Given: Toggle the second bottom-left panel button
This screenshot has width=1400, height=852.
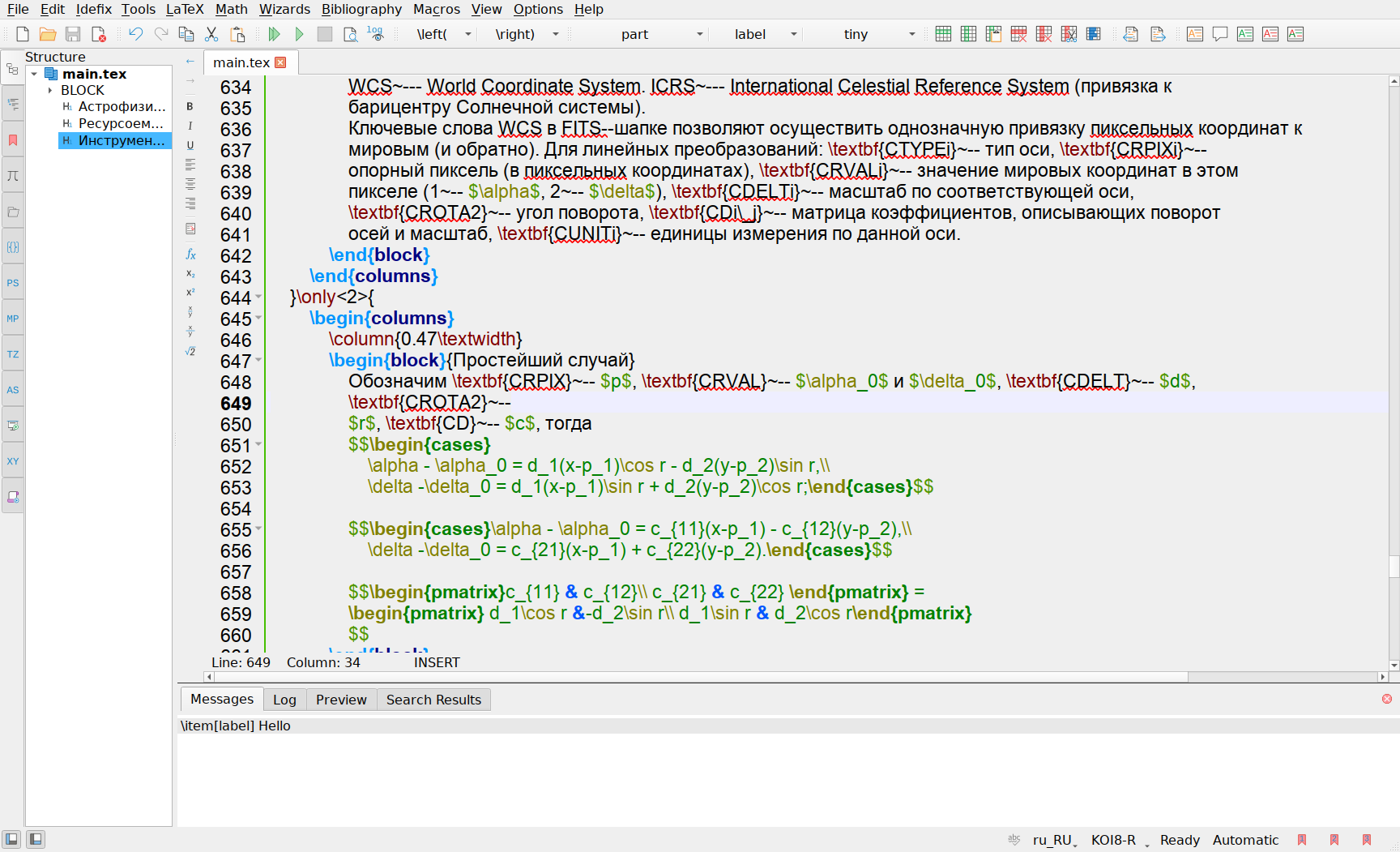Looking at the screenshot, I should pos(36,839).
